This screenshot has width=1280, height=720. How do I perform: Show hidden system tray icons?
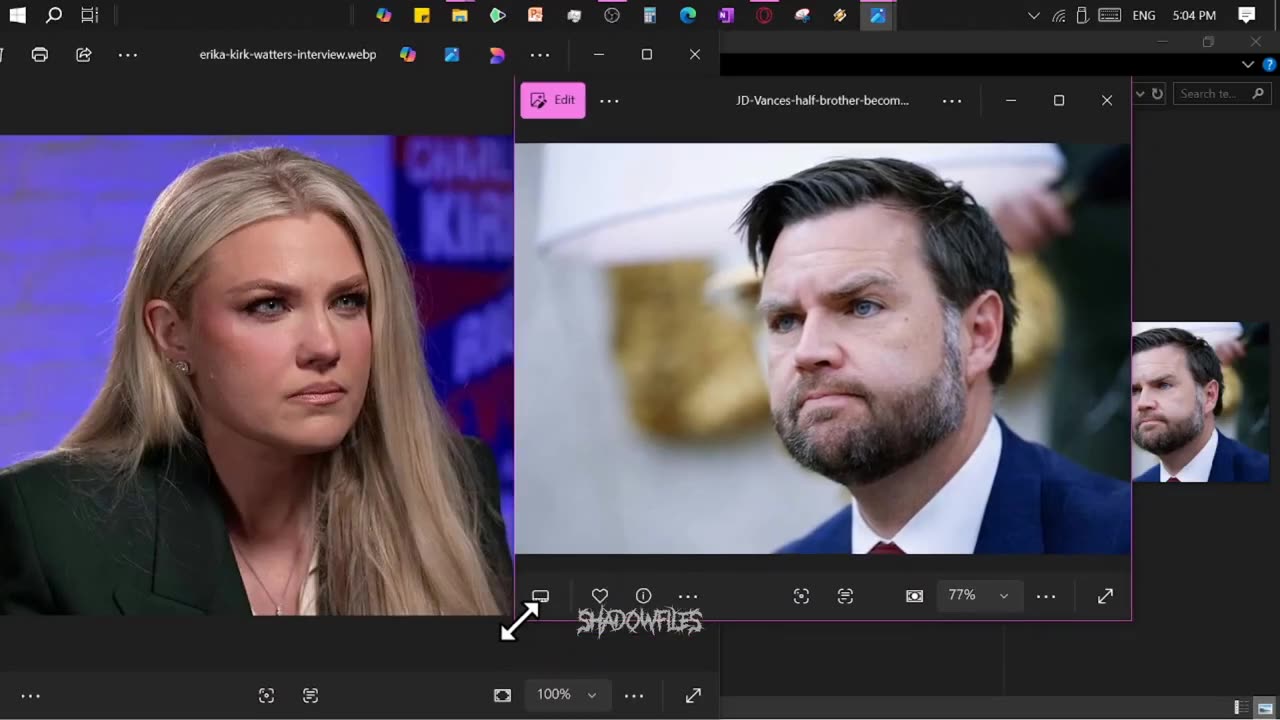pyautogui.click(x=1034, y=15)
